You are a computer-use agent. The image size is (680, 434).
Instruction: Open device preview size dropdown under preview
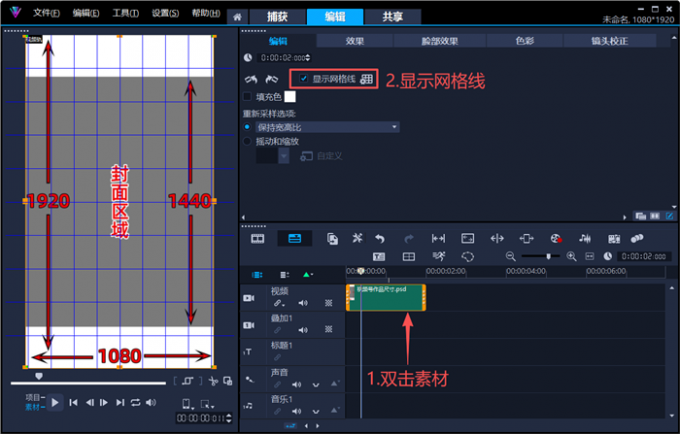tap(187, 404)
